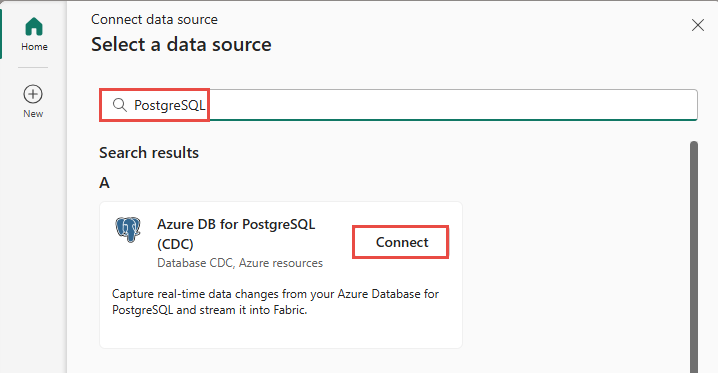The image size is (718, 373).
Task: Close the Select a data source dialog
Action: point(697,25)
